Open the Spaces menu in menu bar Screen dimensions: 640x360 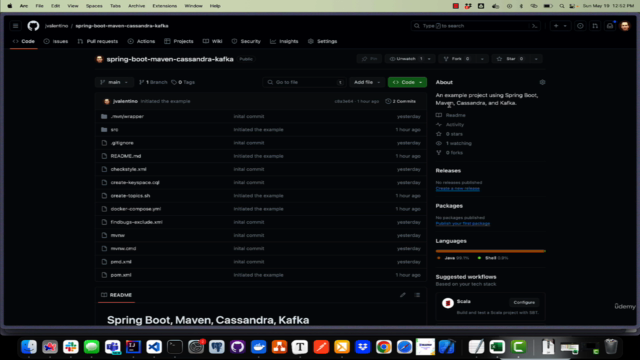tap(94, 6)
